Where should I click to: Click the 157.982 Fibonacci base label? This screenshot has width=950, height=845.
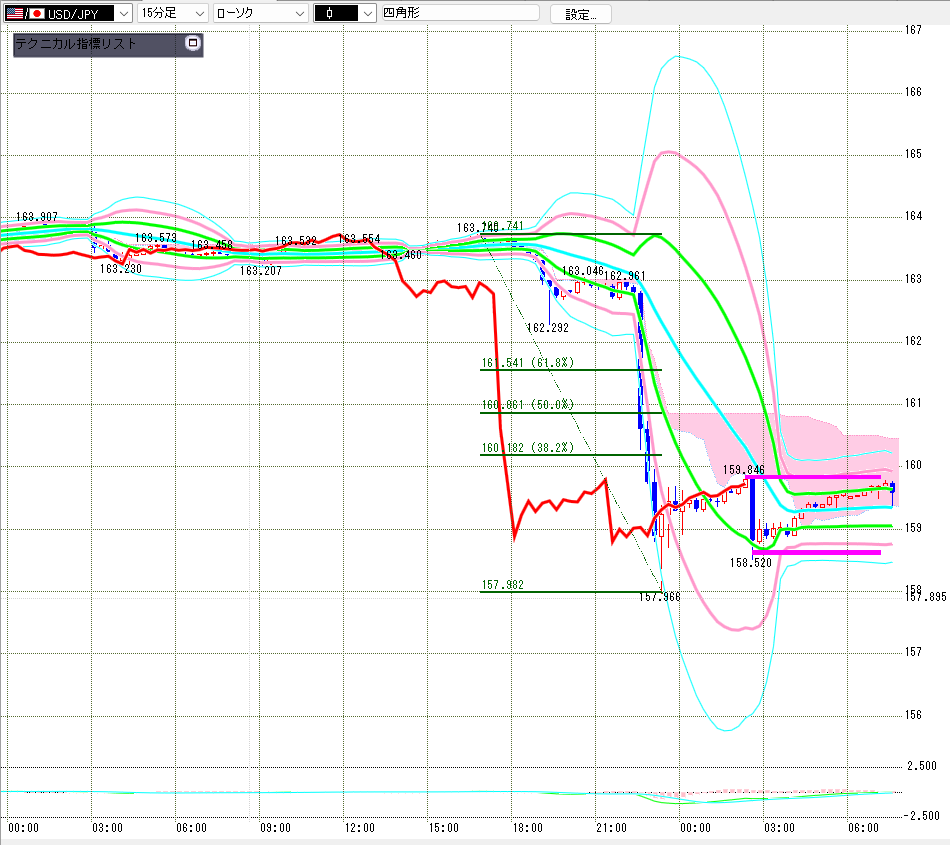(x=502, y=585)
